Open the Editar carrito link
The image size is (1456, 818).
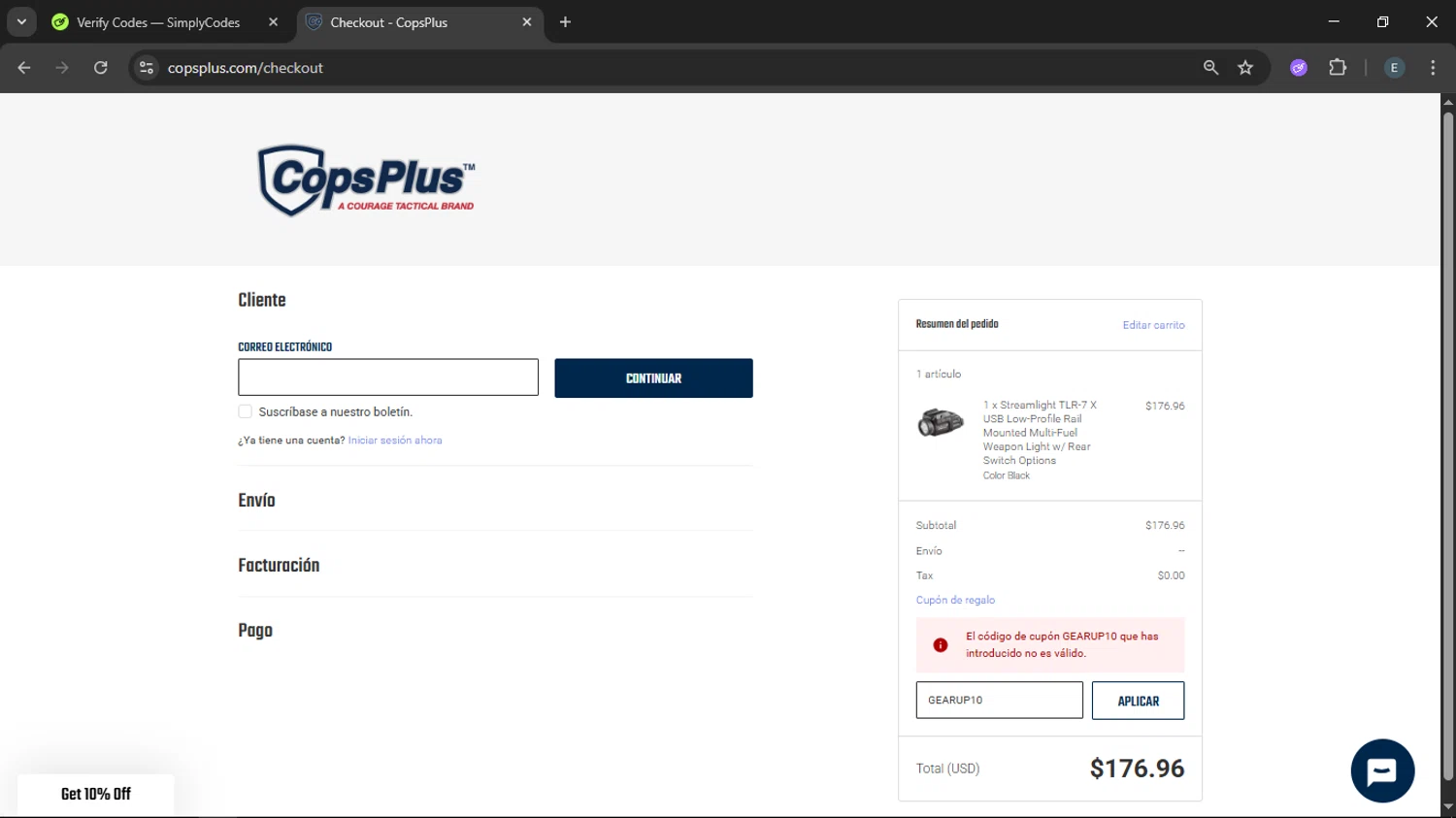pyautogui.click(x=1153, y=325)
